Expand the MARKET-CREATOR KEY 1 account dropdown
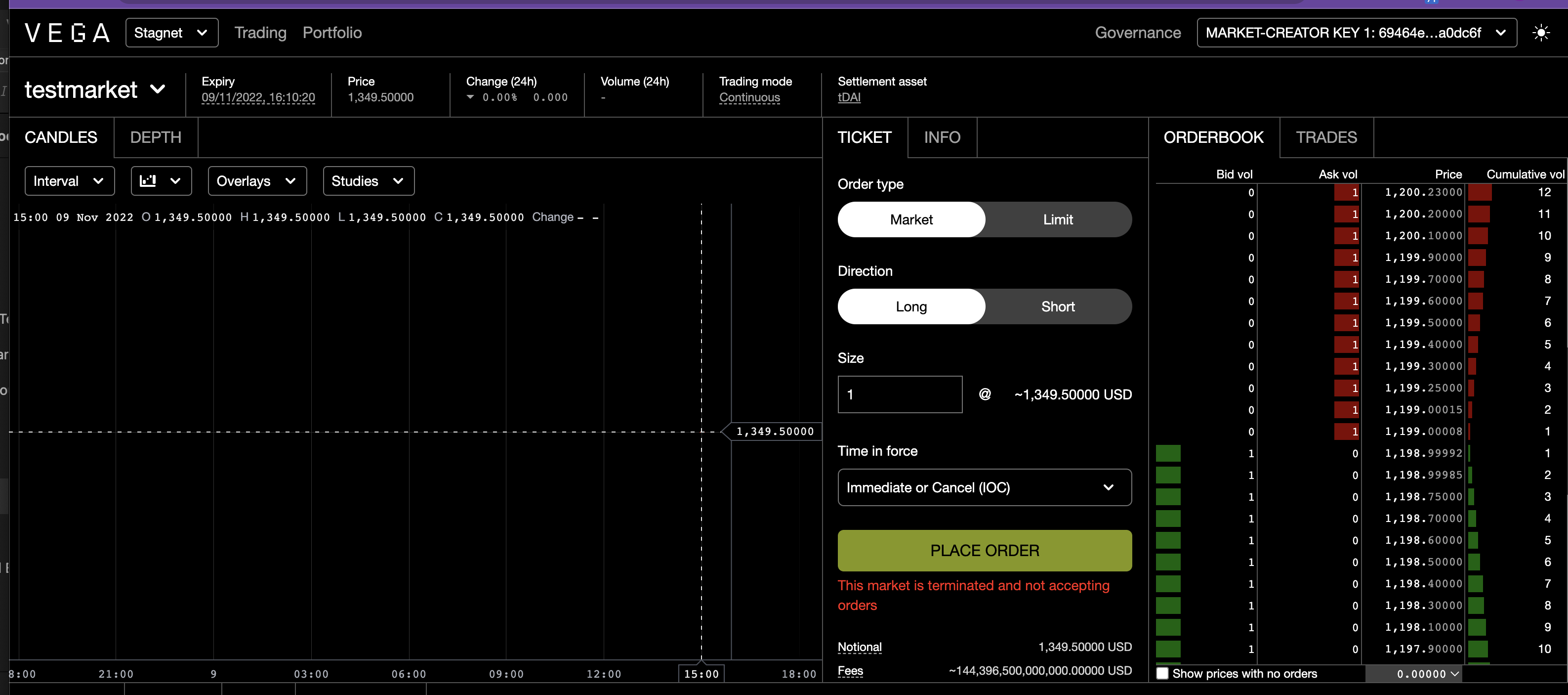Image resolution: width=1568 pixels, height=695 pixels. pyautogui.click(x=1356, y=32)
